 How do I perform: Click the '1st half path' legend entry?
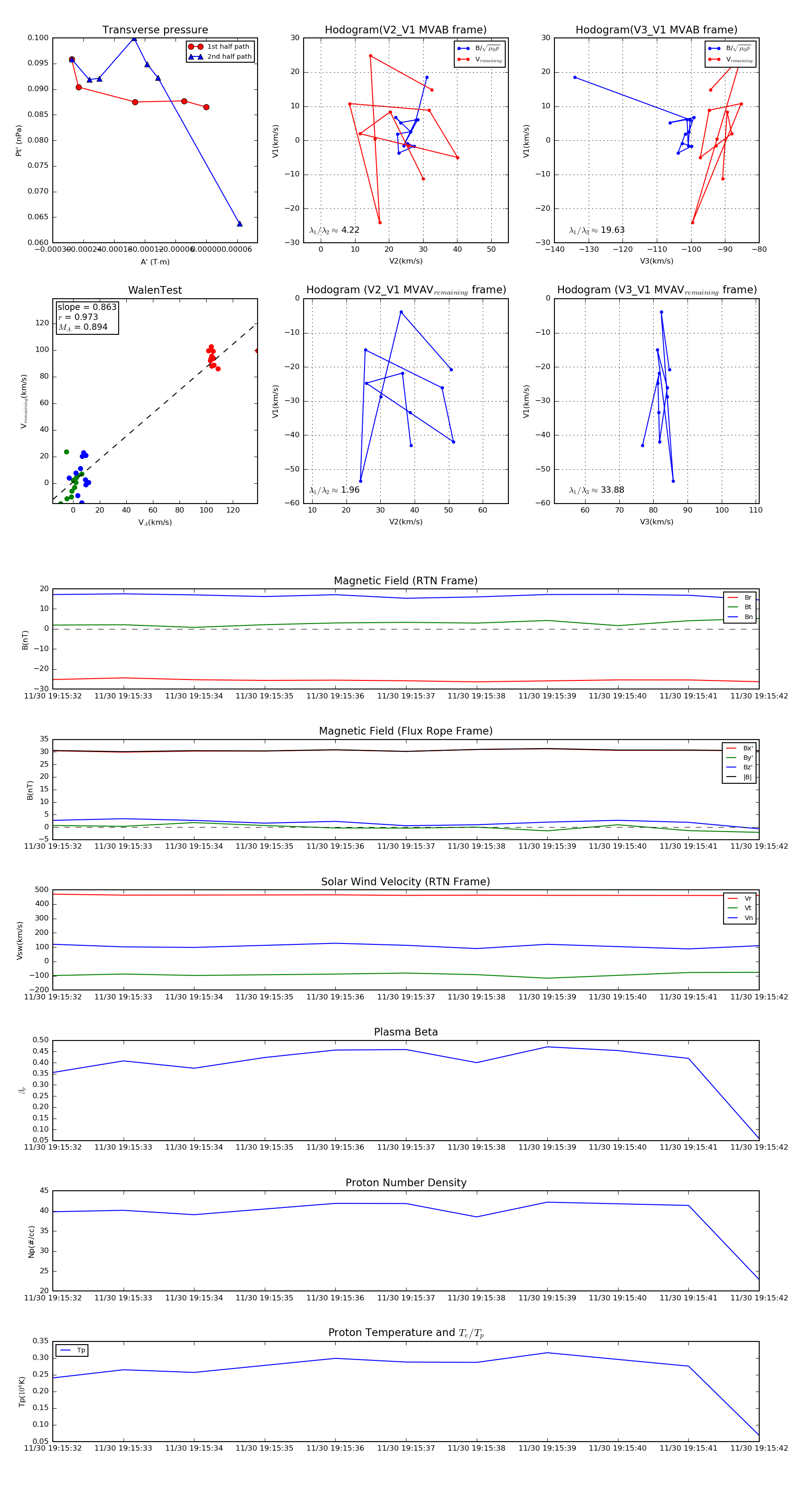pos(219,47)
